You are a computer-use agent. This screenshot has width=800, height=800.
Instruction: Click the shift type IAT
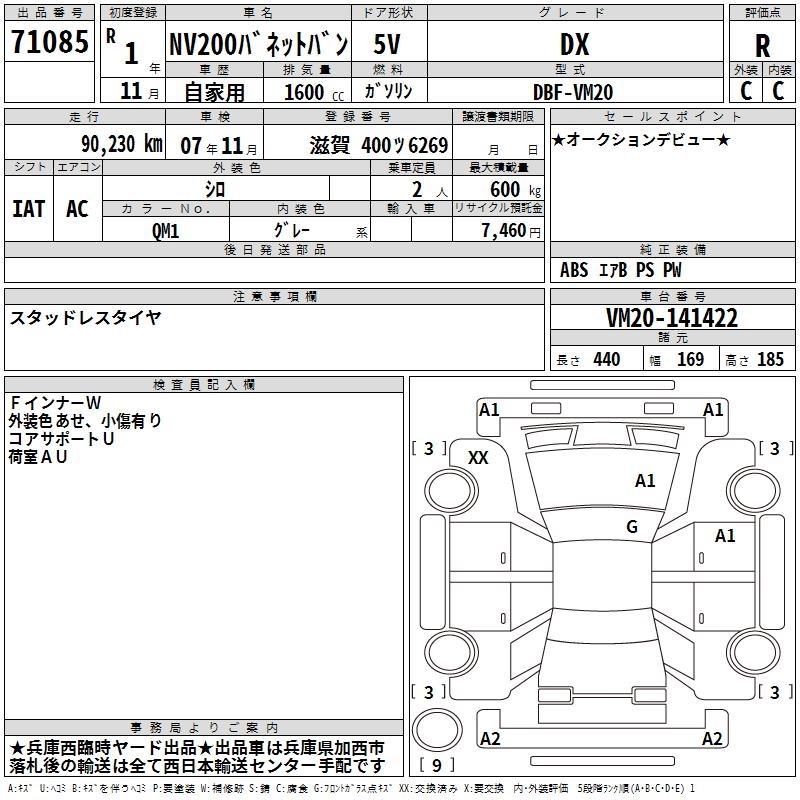tap(29, 209)
